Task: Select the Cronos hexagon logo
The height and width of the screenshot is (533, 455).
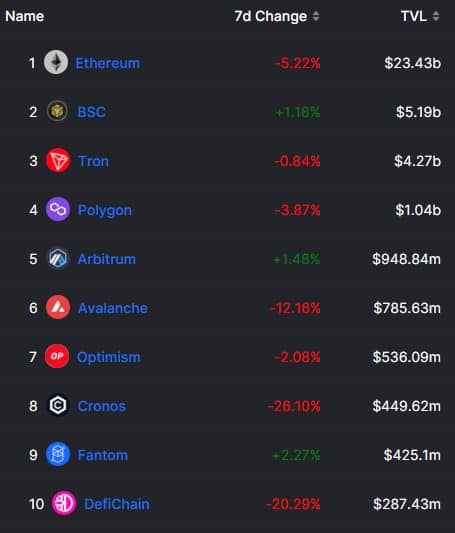Action: coord(58,405)
